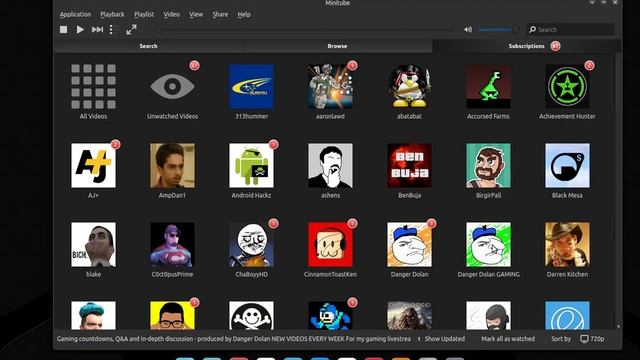This screenshot has height=360, width=640.
Task: Open the All Videos grid icon
Action: [x=93, y=86]
